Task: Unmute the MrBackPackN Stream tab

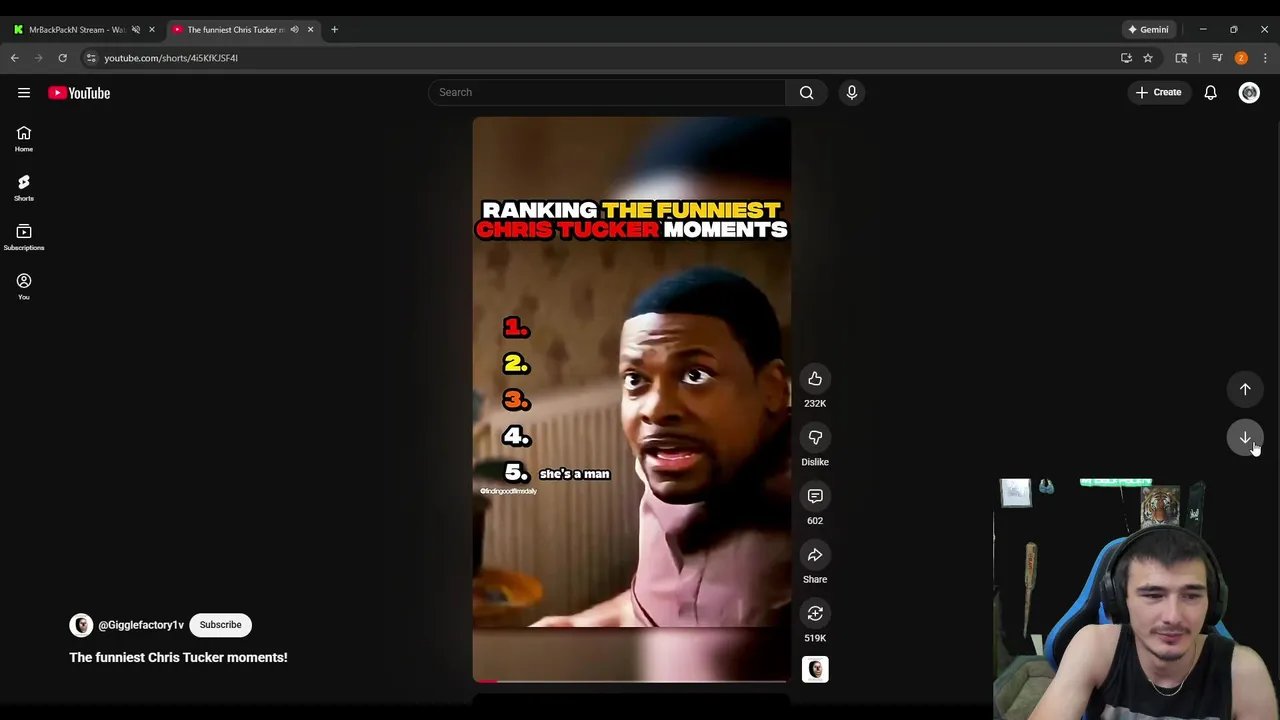Action: click(x=136, y=29)
